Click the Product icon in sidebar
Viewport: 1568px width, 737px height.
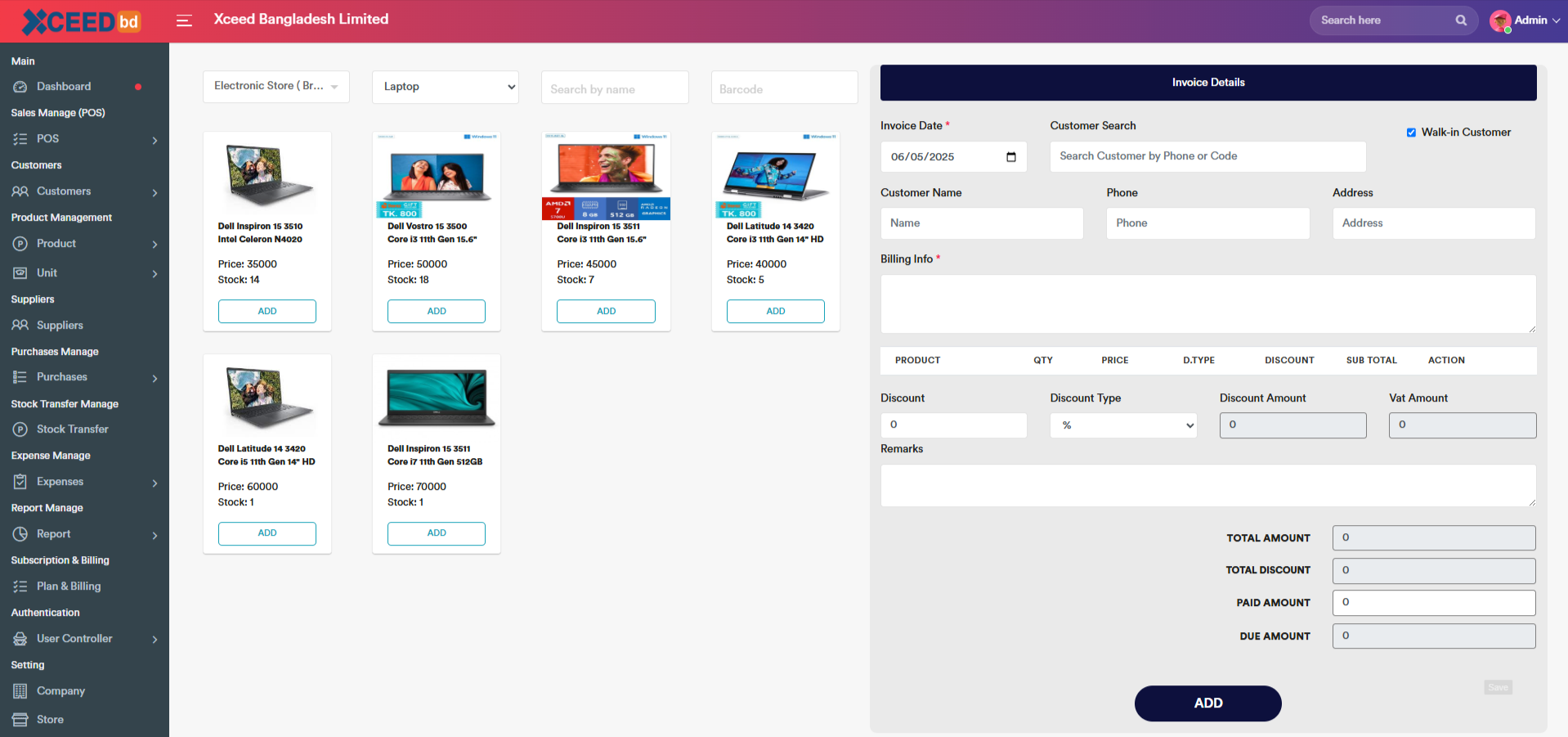tap(20, 244)
